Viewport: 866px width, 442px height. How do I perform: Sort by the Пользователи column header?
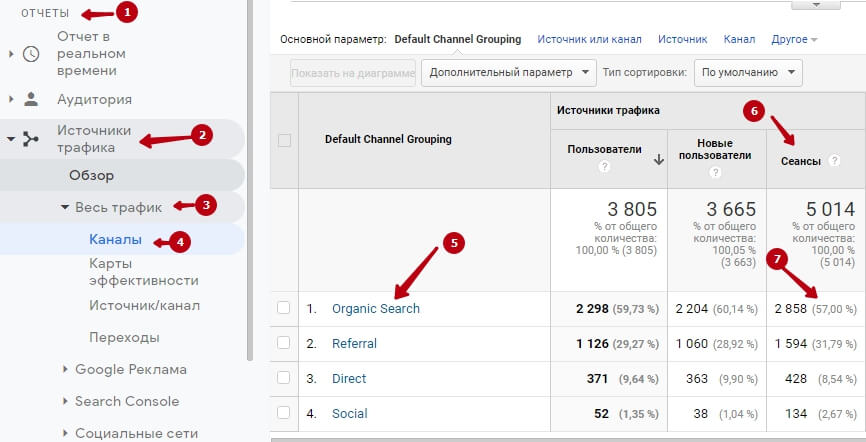click(604, 149)
